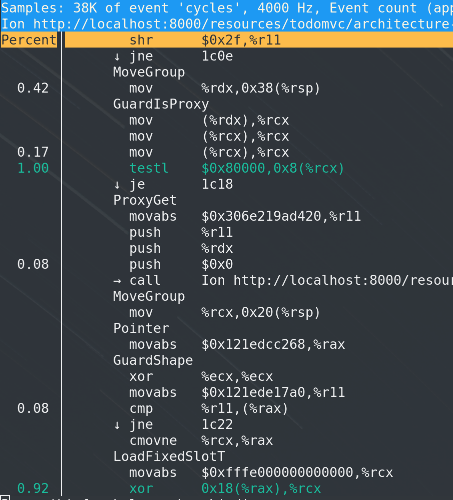Click the down arrow beside jne 1c0e

pyautogui.click(x=117, y=56)
